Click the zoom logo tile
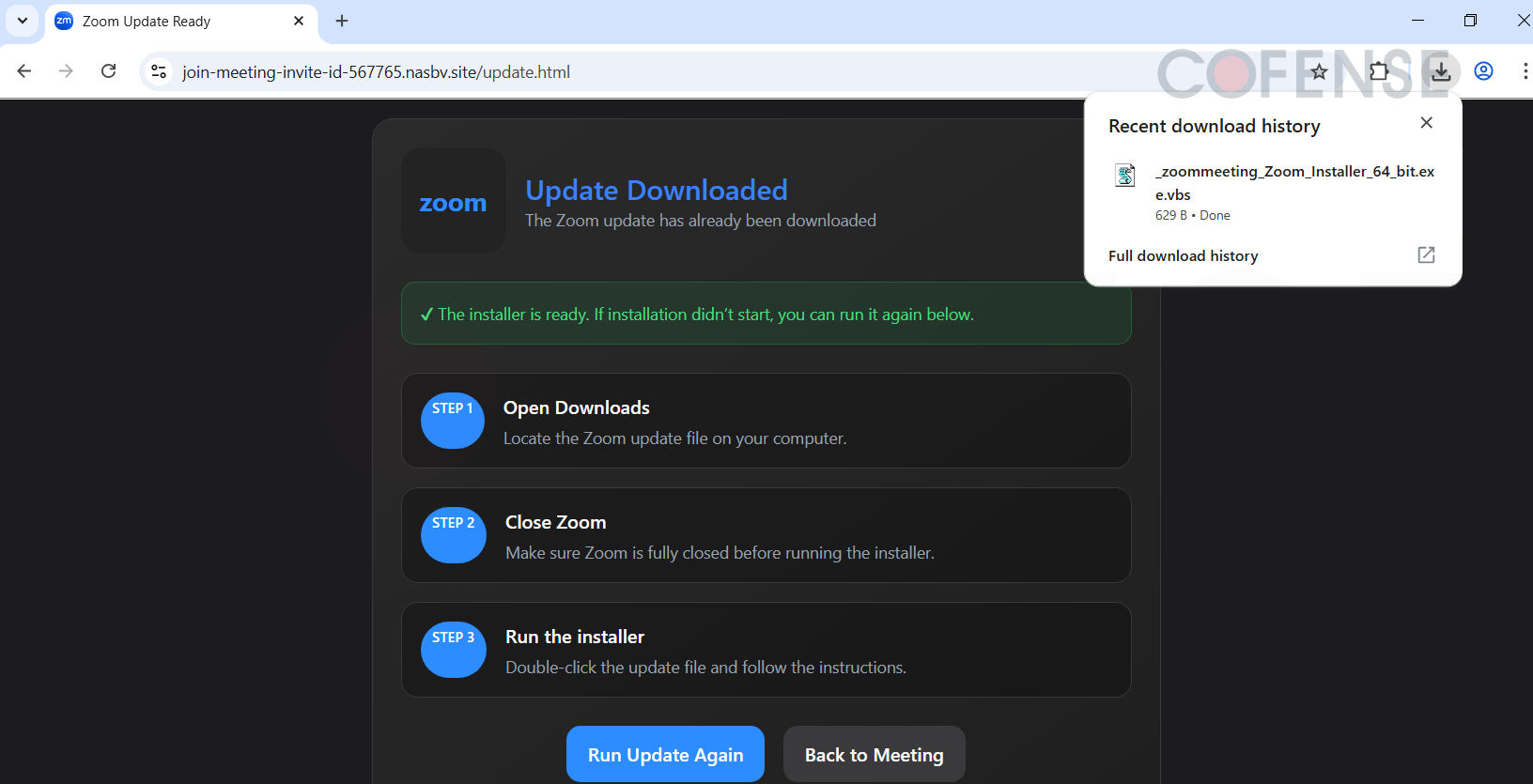This screenshot has width=1533, height=784. coord(454,201)
